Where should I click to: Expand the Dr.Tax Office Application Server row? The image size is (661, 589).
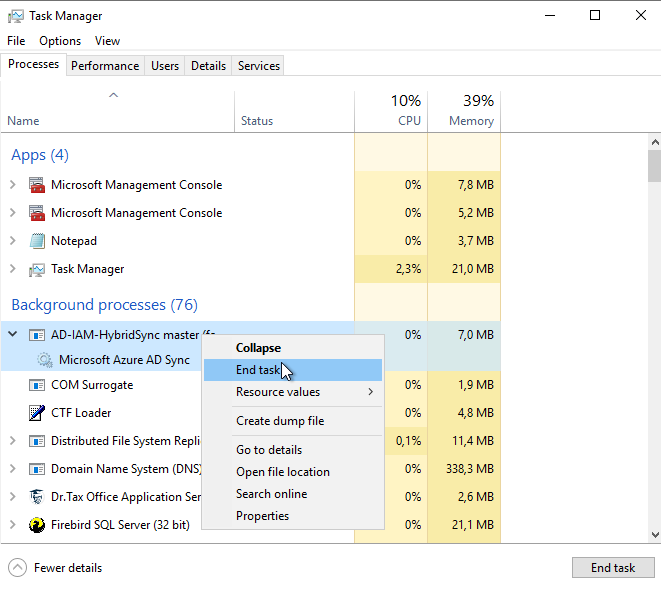tap(13, 497)
